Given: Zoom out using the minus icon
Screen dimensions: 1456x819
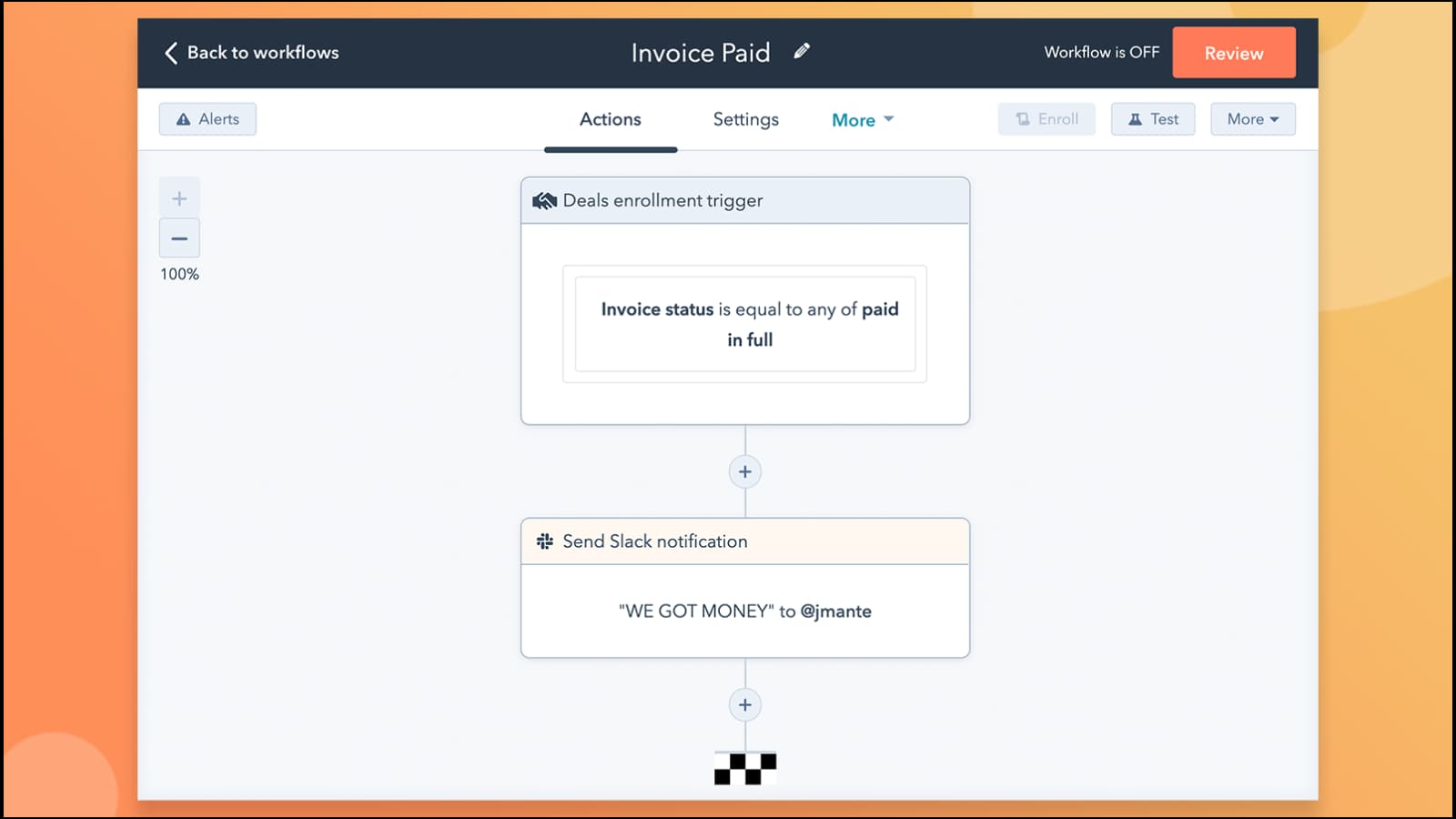Looking at the screenshot, I should (179, 238).
